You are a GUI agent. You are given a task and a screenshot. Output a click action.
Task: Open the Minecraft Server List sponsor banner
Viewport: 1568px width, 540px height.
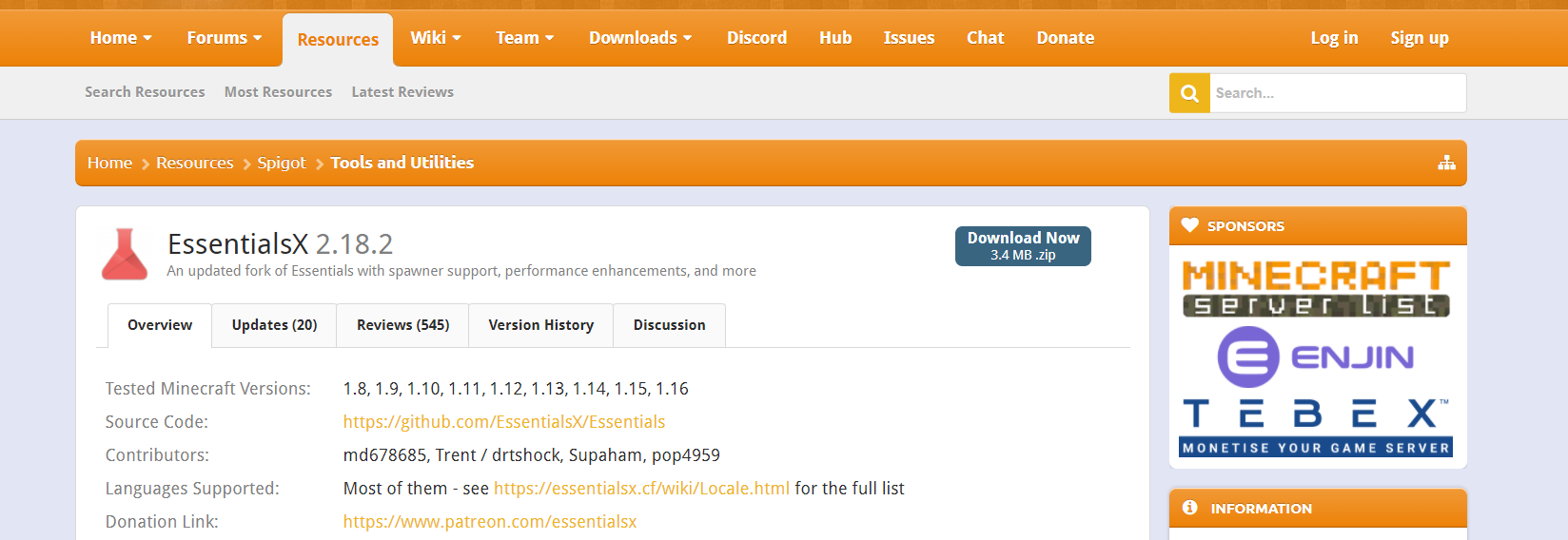1316,289
